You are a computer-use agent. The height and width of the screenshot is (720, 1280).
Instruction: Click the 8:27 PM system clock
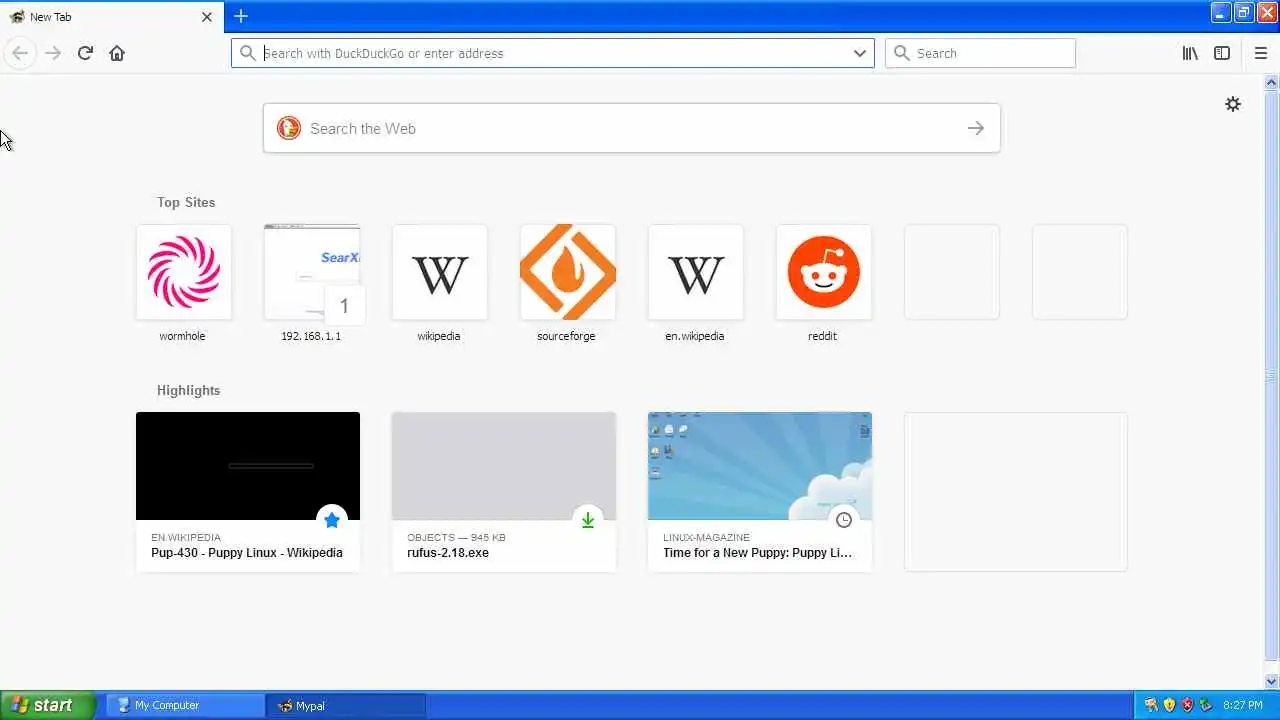tap(1244, 705)
